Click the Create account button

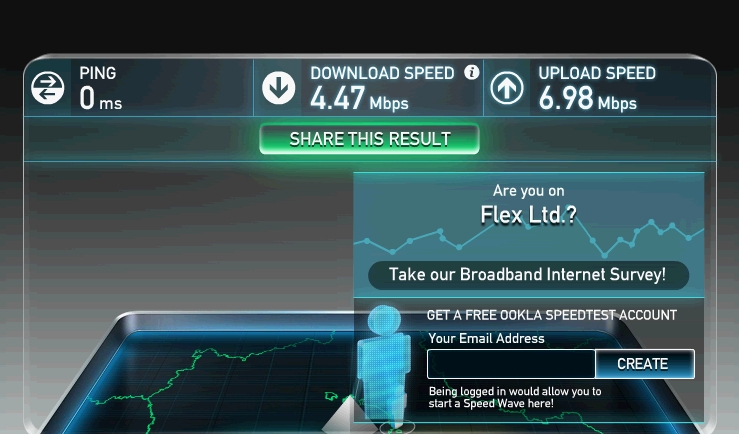click(644, 364)
